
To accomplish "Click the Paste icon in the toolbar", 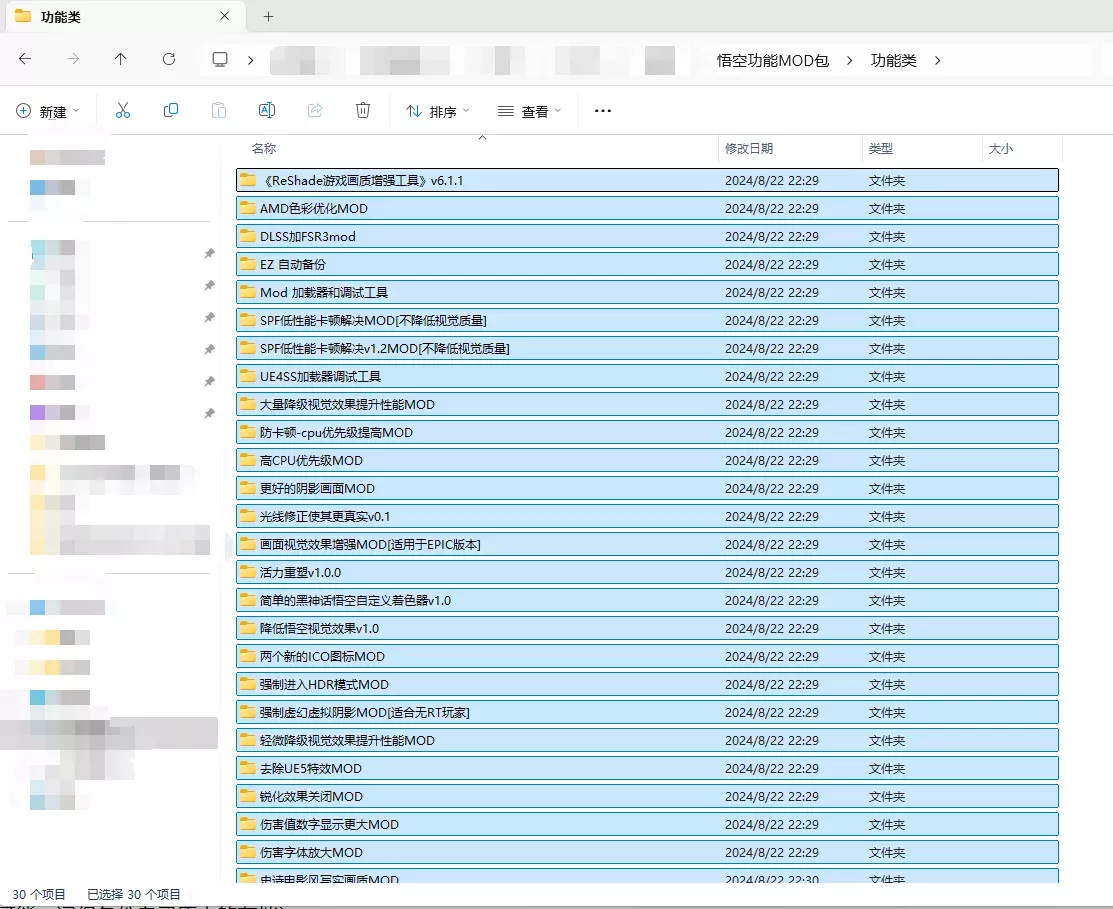I will click(218, 110).
